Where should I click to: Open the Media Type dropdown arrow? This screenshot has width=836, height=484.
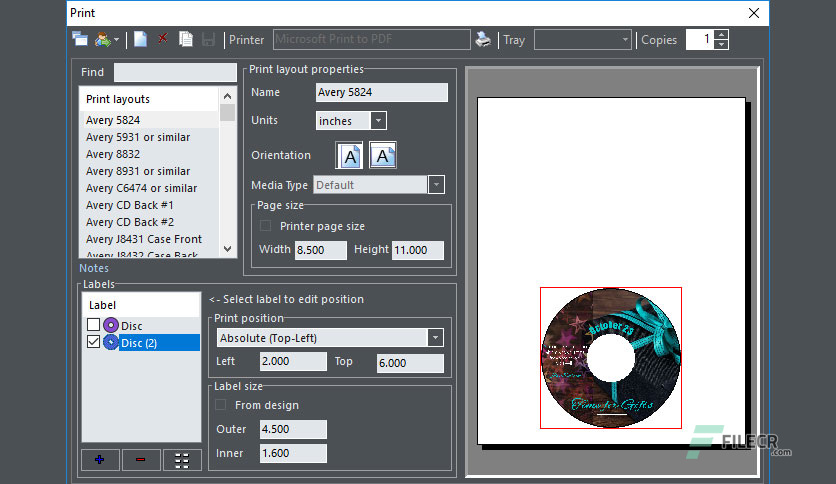[x=436, y=185]
